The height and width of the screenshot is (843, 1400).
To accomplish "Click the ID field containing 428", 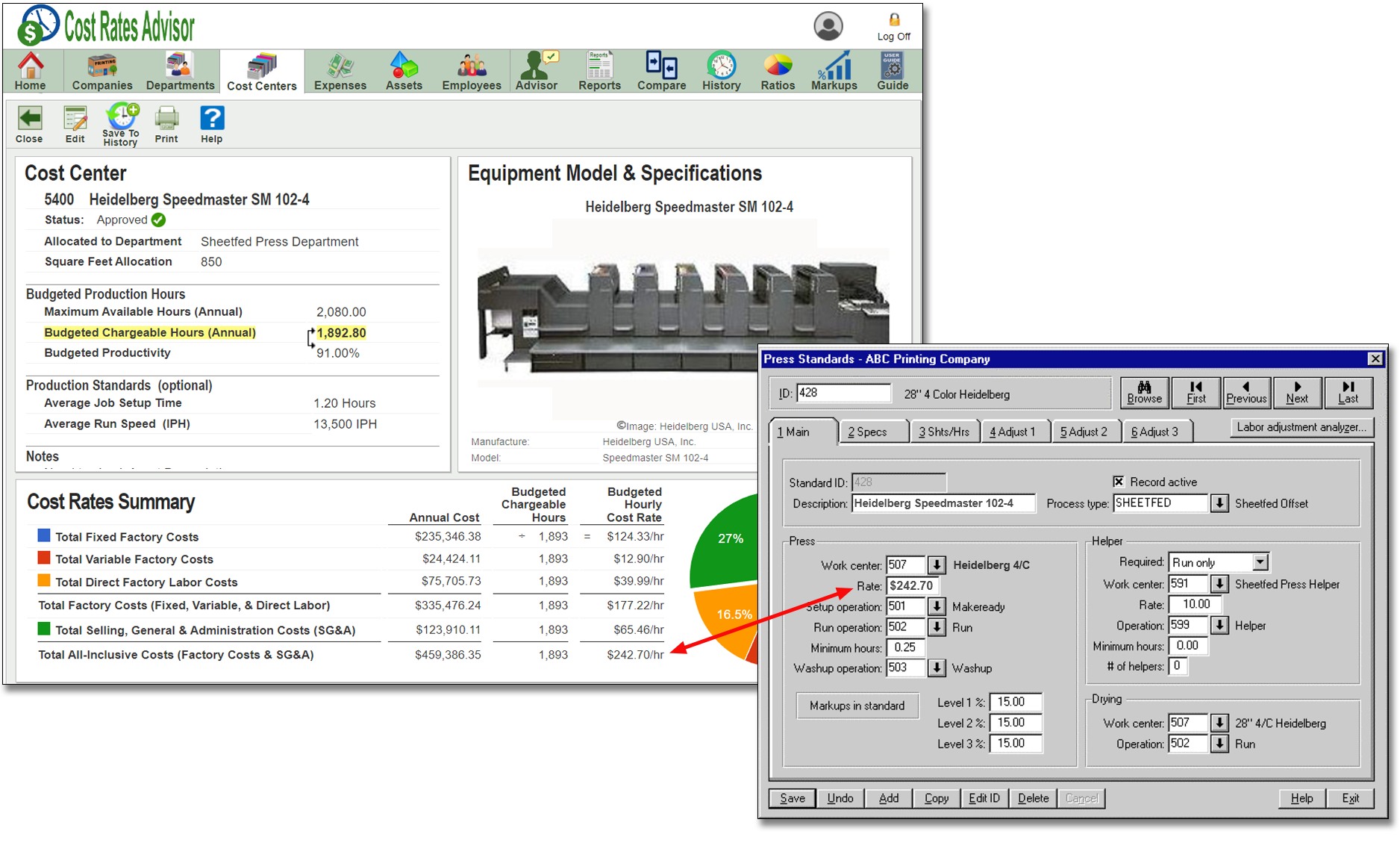I will pyautogui.click(x=844, y=393).
